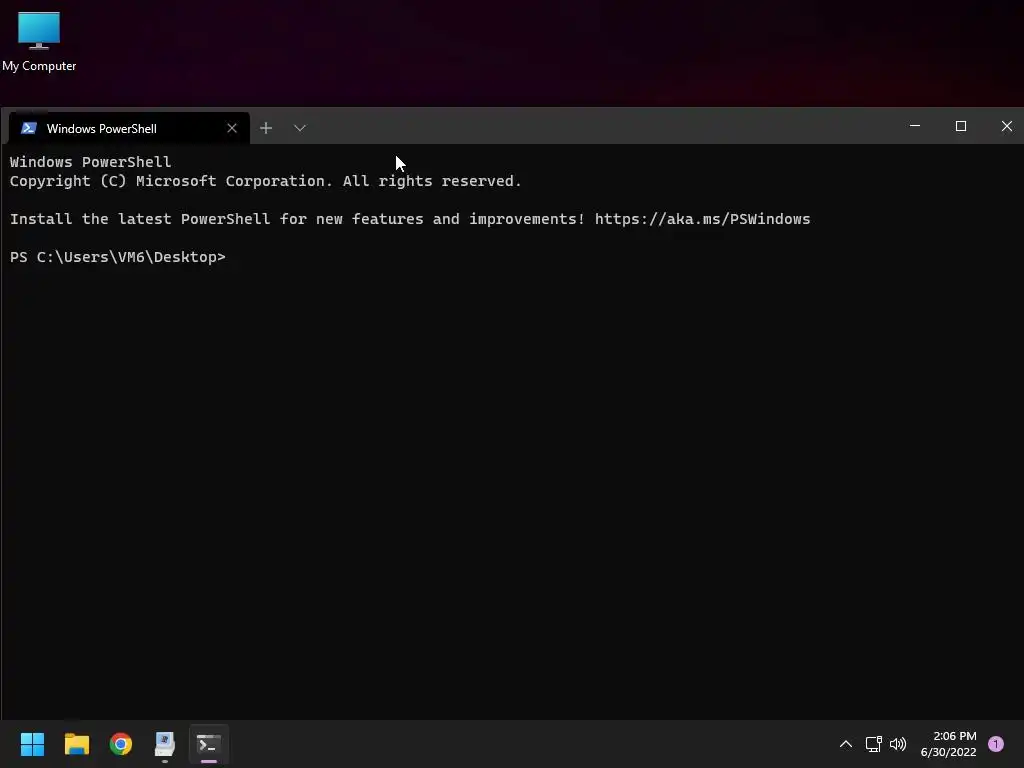Viewport: 1024px width, 768px height.
Task: Expand the new tab profile dropdown
Action: point(300,128)
